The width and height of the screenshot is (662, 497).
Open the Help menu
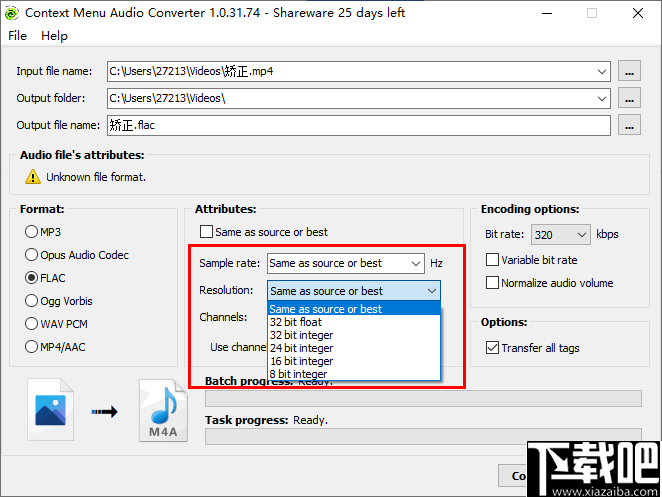pyautogui.click(x=54, y=36)
